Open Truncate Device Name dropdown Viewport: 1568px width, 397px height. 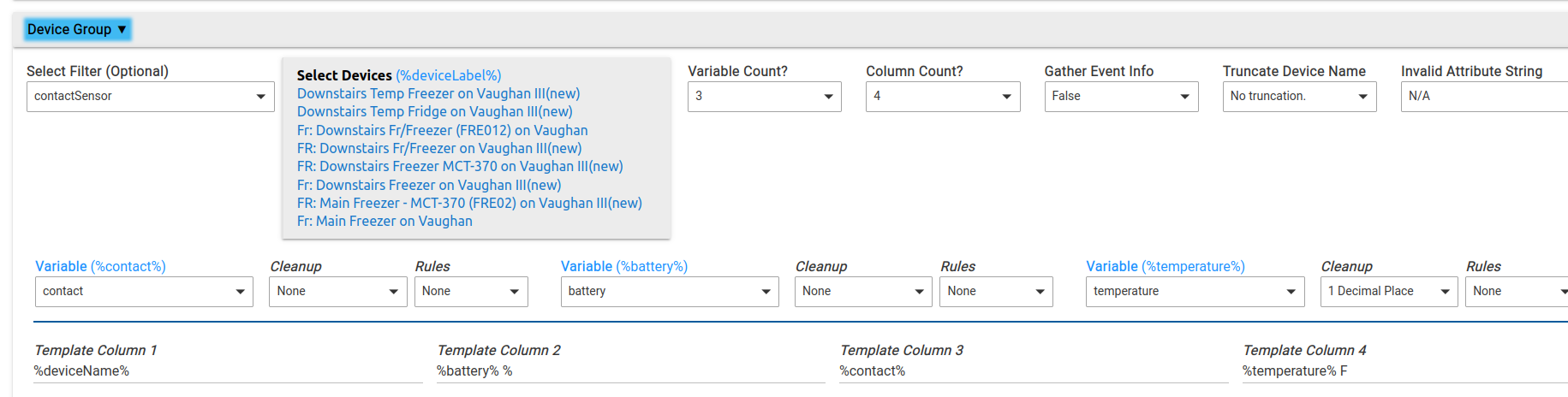click(x=1299, y=97)
